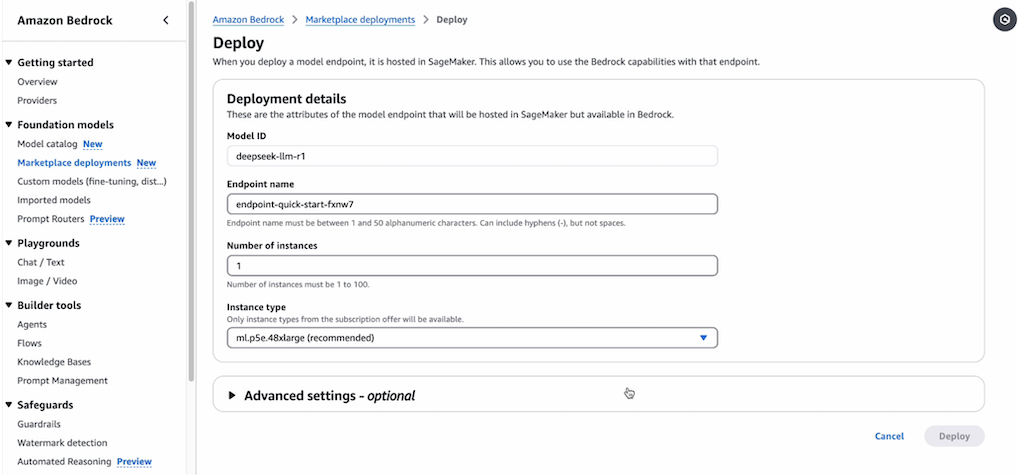Click the Model ID field
The height and width of the screenshot is (476, 1024).
[472, 156]
